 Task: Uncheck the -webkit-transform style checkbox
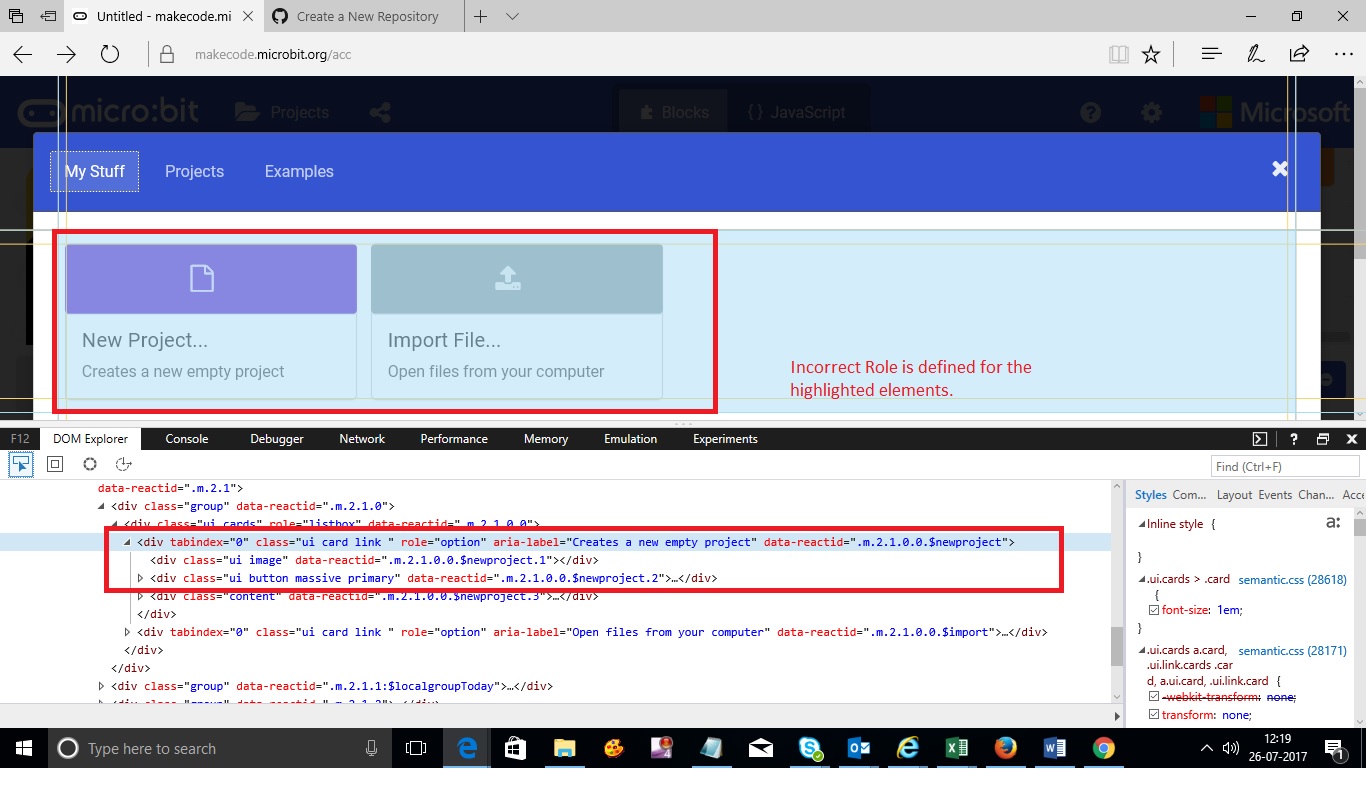click(1154, 697)
